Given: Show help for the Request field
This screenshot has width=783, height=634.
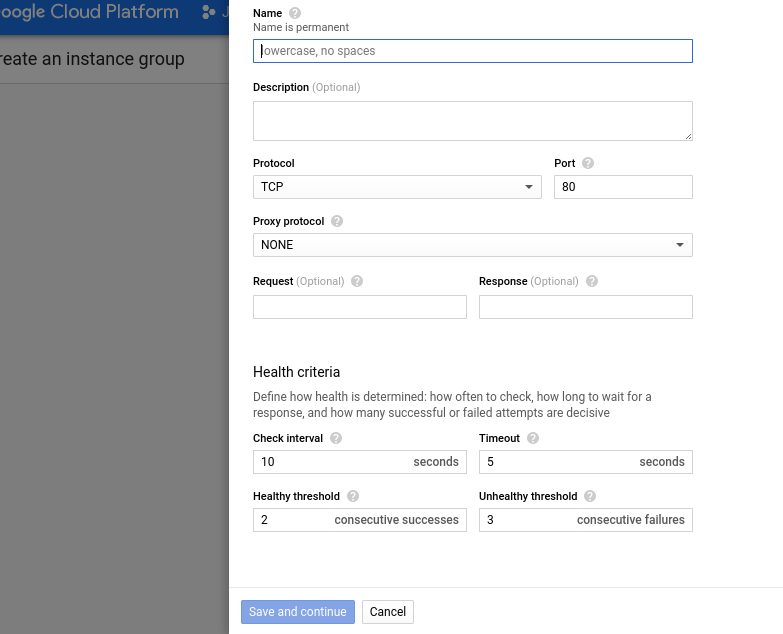Looking at the screenshot, I should (x=357, y=281).
